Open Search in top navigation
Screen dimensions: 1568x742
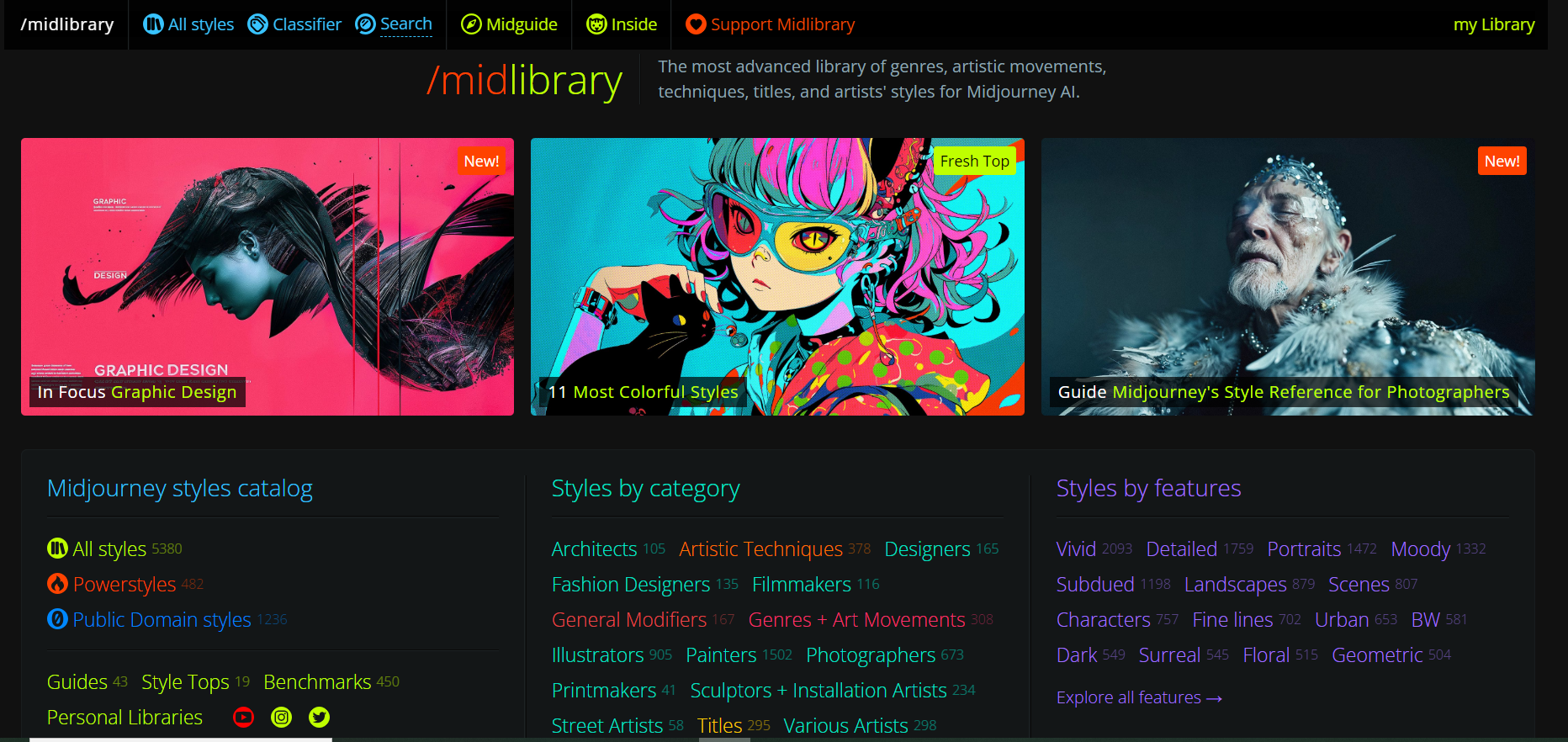(x=406, y=24)
